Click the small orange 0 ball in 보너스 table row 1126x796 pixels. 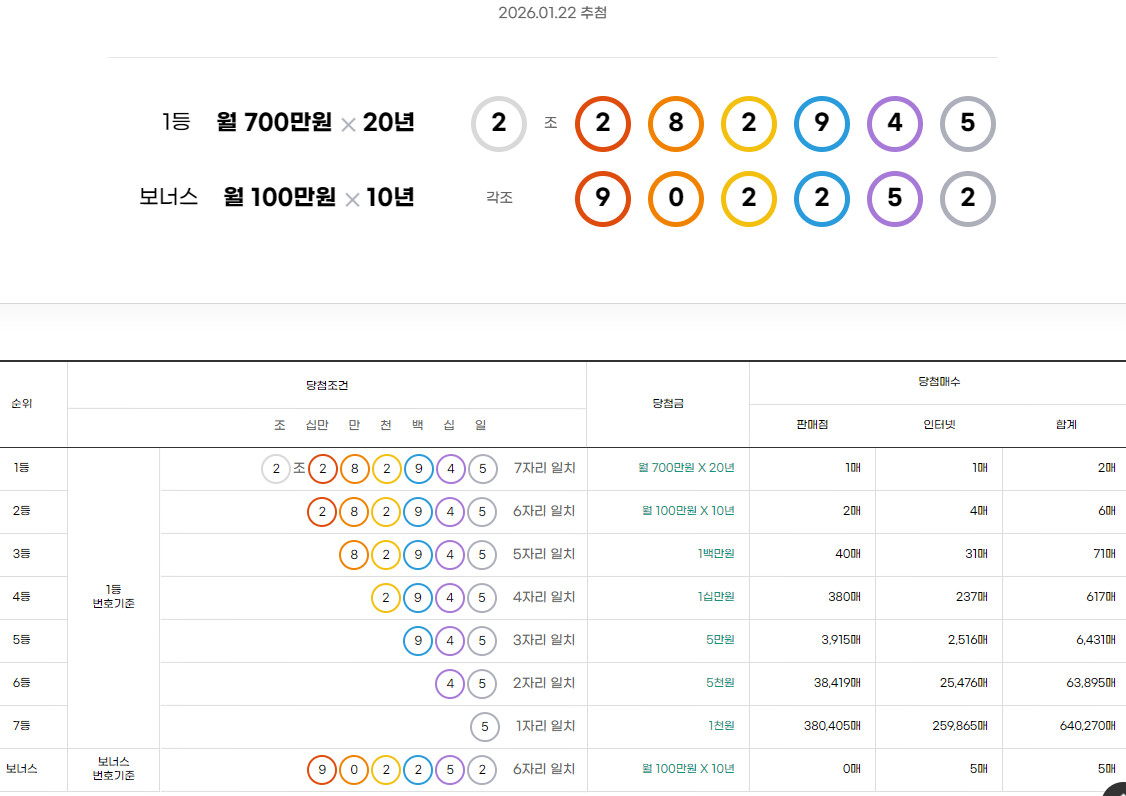coord(354,770)
